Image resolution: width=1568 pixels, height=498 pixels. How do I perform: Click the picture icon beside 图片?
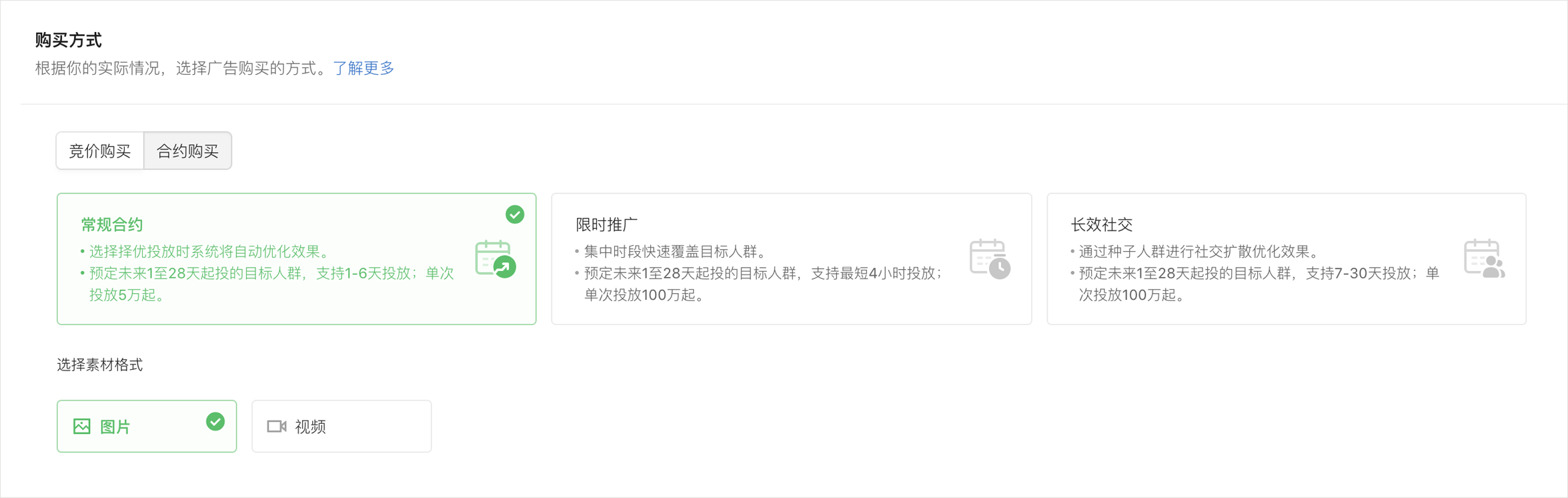click(82, 427)
